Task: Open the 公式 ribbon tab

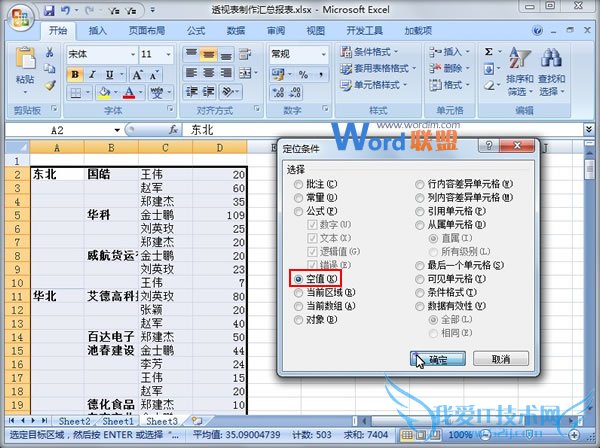Action: tap(196, 31)
